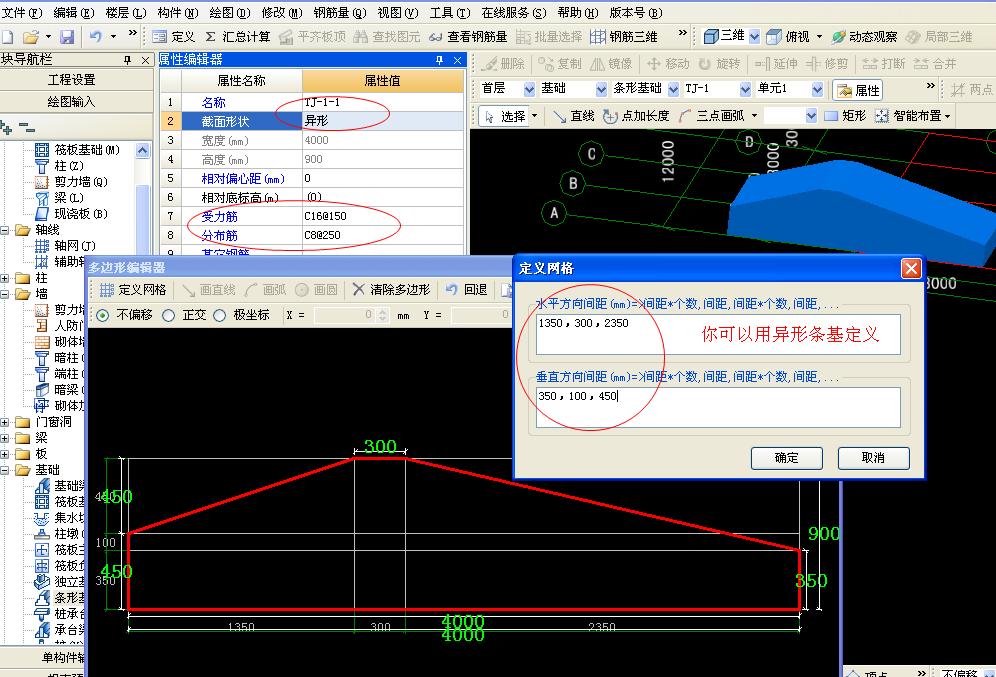The image size is (996, 677).
Task: Click the open folder icon
Action: point(30,37)
